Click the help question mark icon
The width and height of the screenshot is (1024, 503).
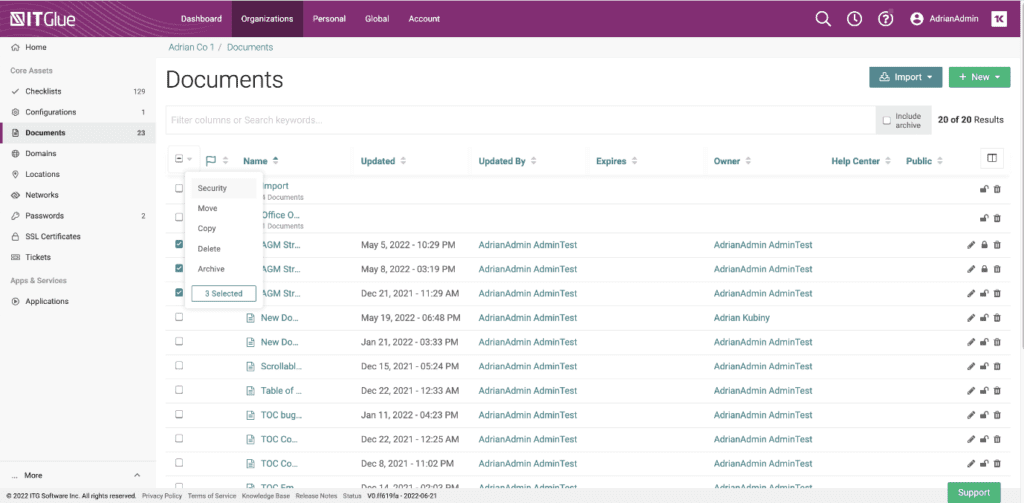pos(885,18)
